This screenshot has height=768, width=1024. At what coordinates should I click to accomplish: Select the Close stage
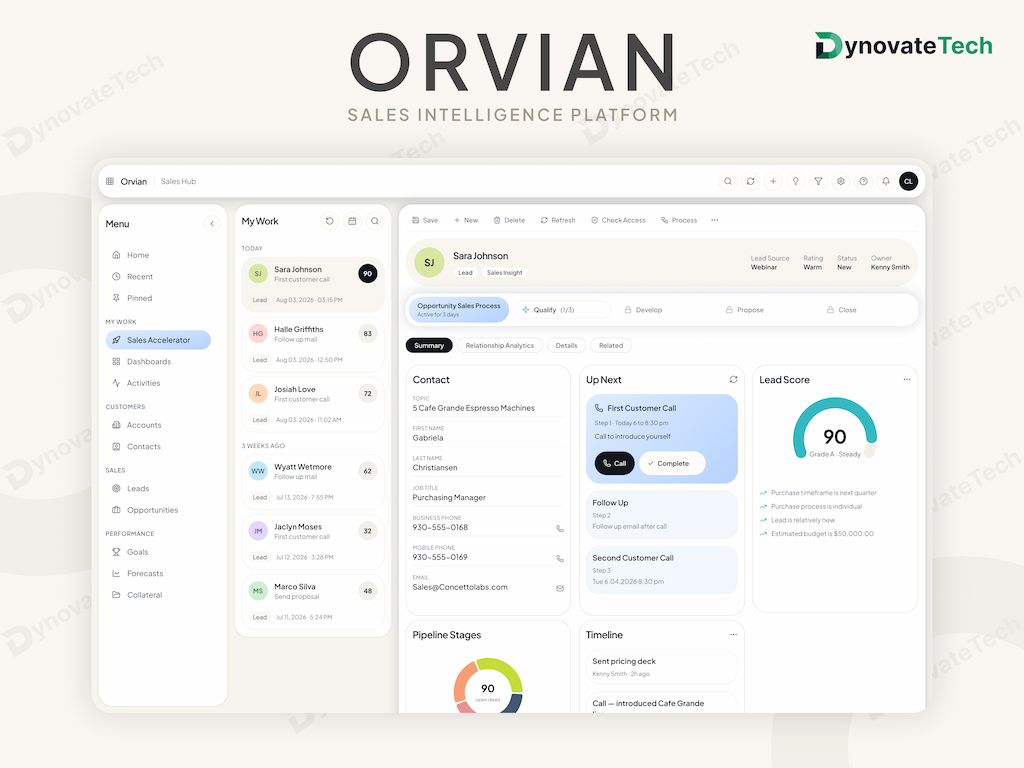[x=842, y=310]
